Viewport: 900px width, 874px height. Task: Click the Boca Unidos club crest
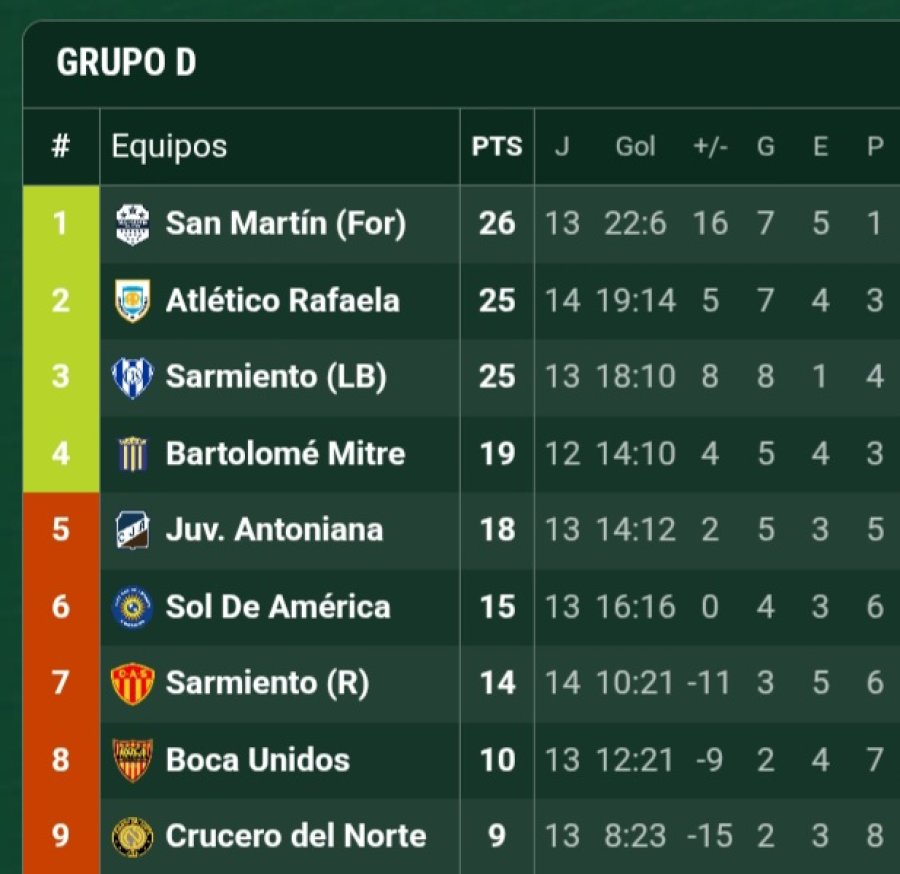pyautogui.click(x=132, y=760)
